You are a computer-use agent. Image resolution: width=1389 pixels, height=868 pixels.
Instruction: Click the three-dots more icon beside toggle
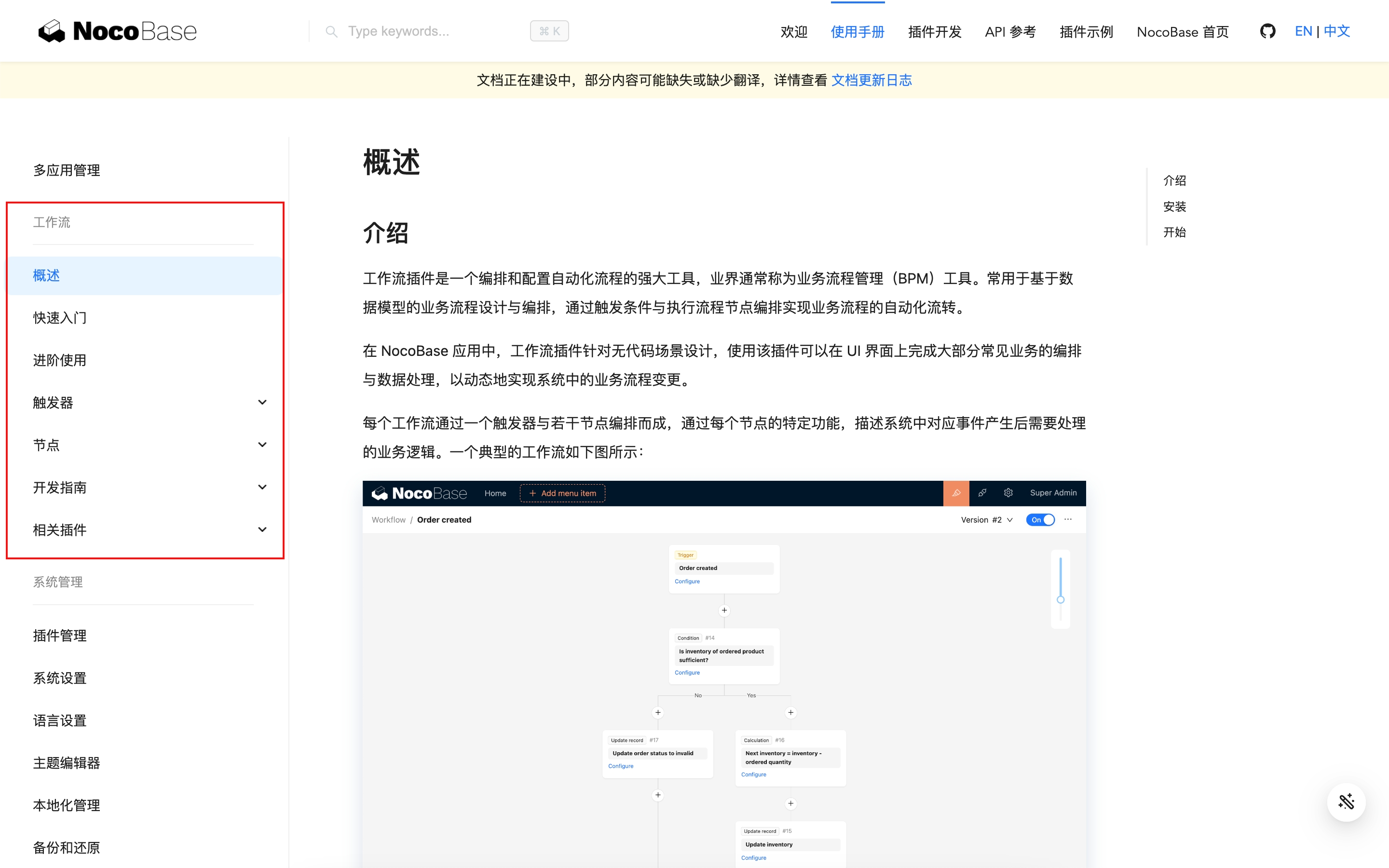(1068, 519)
